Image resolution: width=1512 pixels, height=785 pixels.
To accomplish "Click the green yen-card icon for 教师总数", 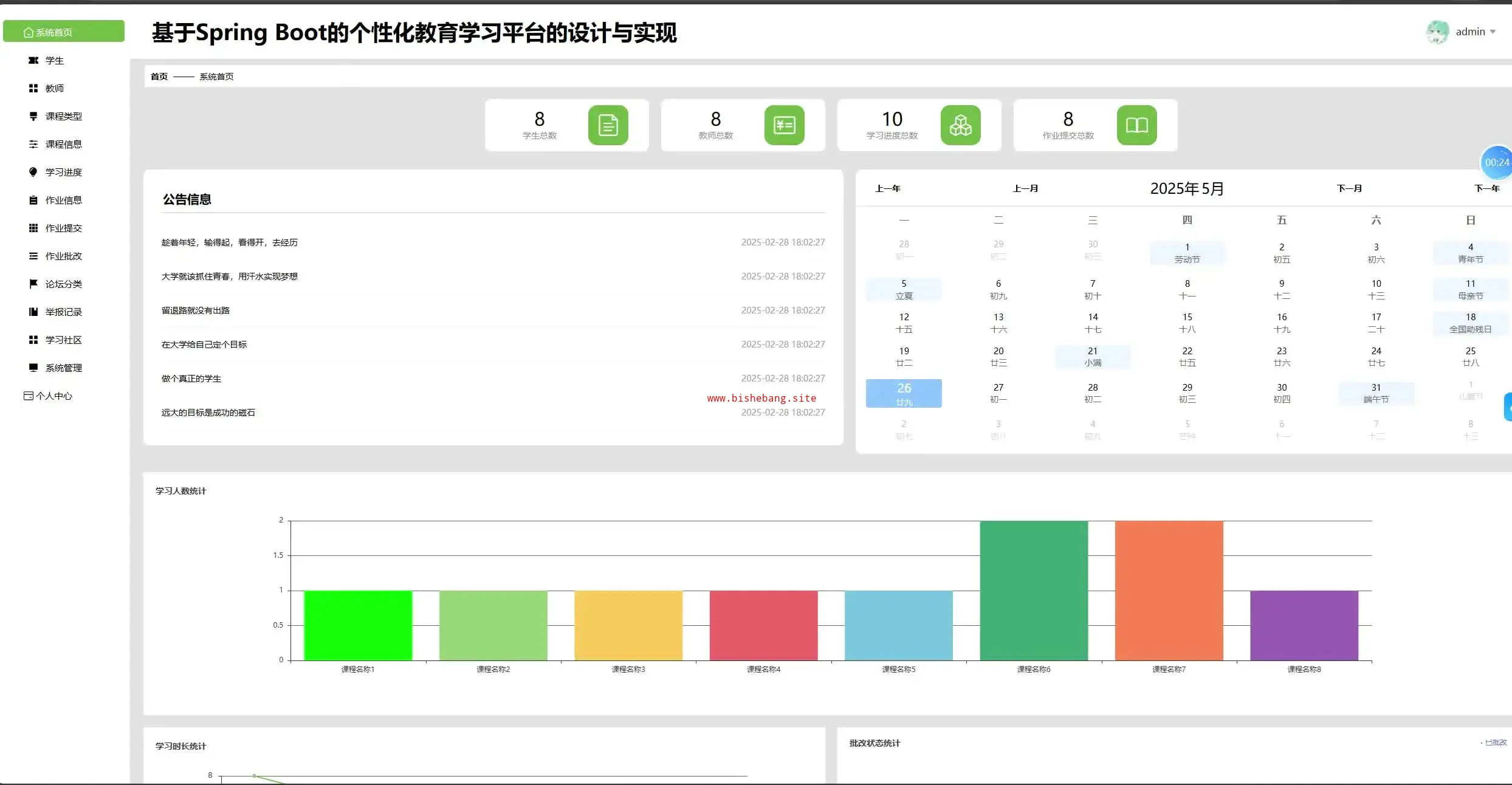I will [x=784, y=125].
